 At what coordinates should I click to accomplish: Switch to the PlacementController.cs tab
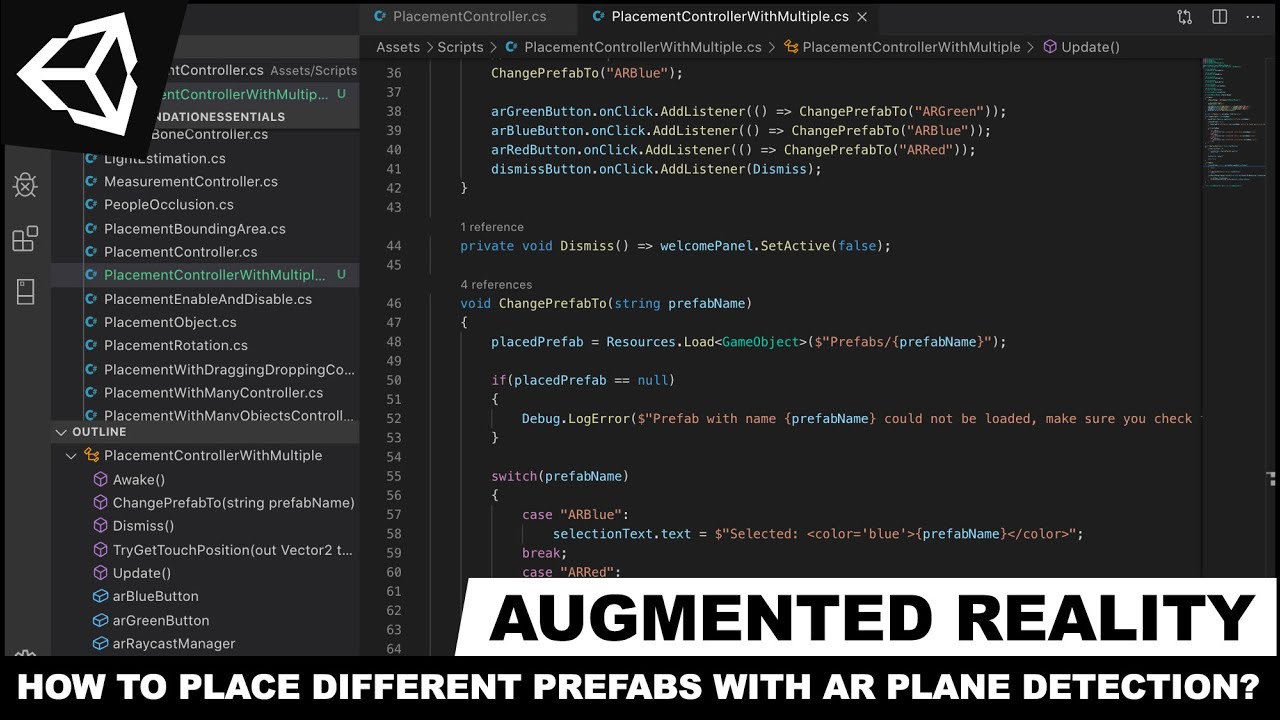tap(469, 17)
